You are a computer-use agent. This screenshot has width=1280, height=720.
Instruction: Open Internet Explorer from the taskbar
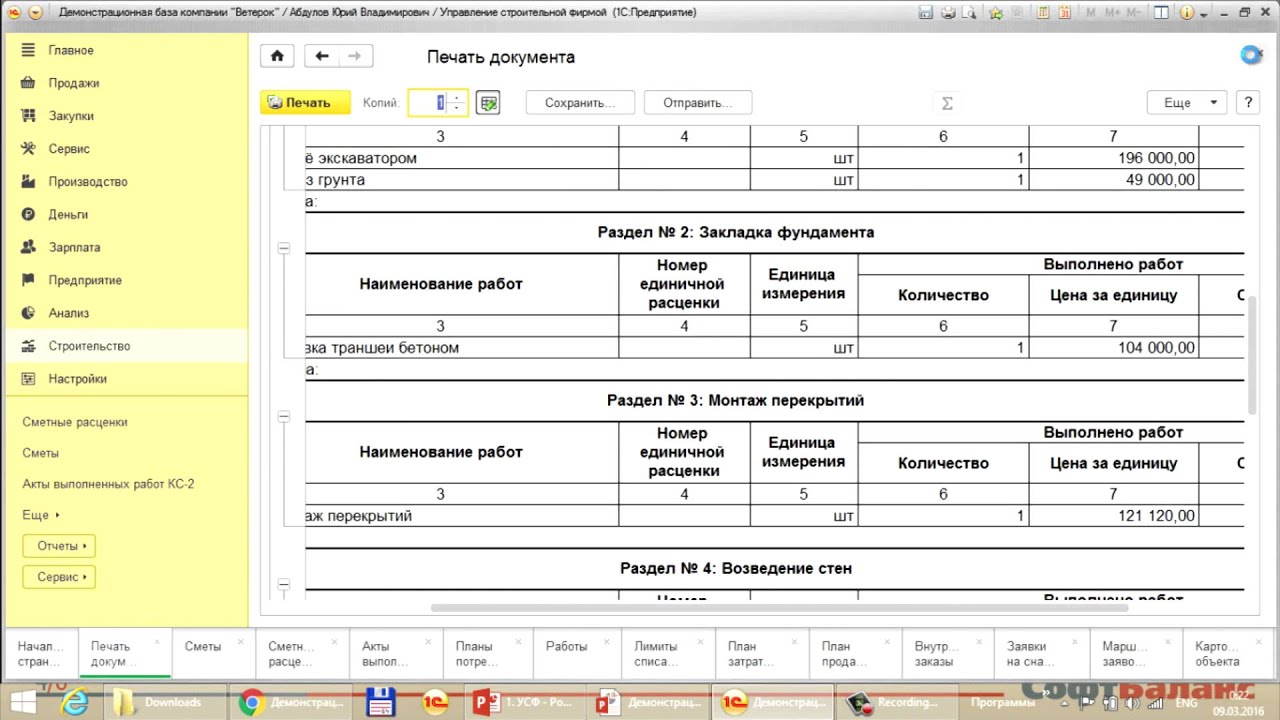tap(74, 702)
